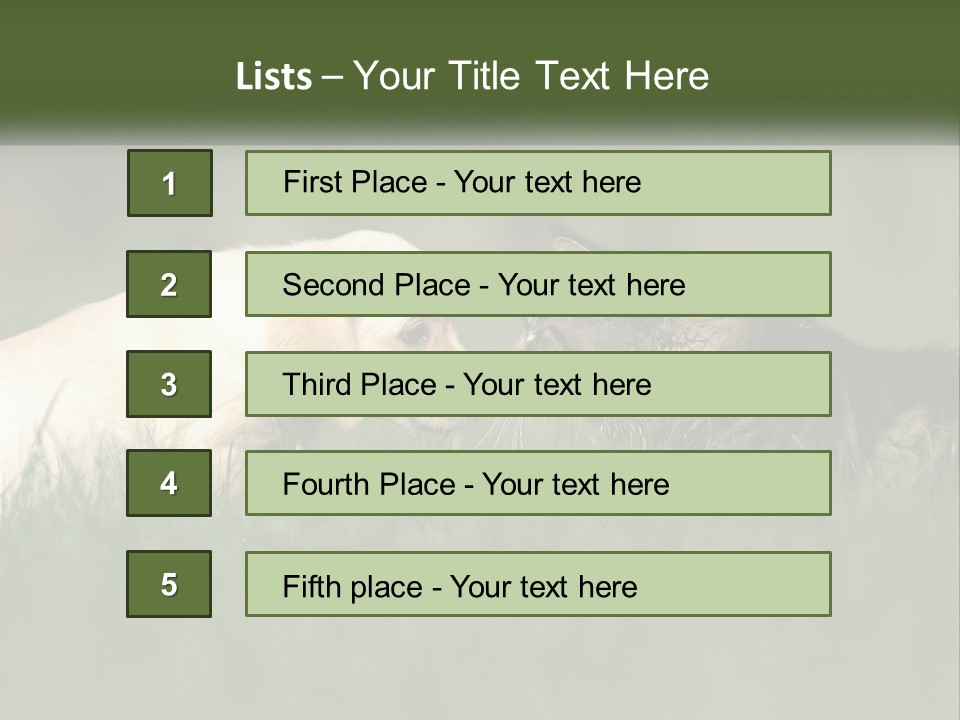
Task: Select the number 1 box
Action: (169, 183)
